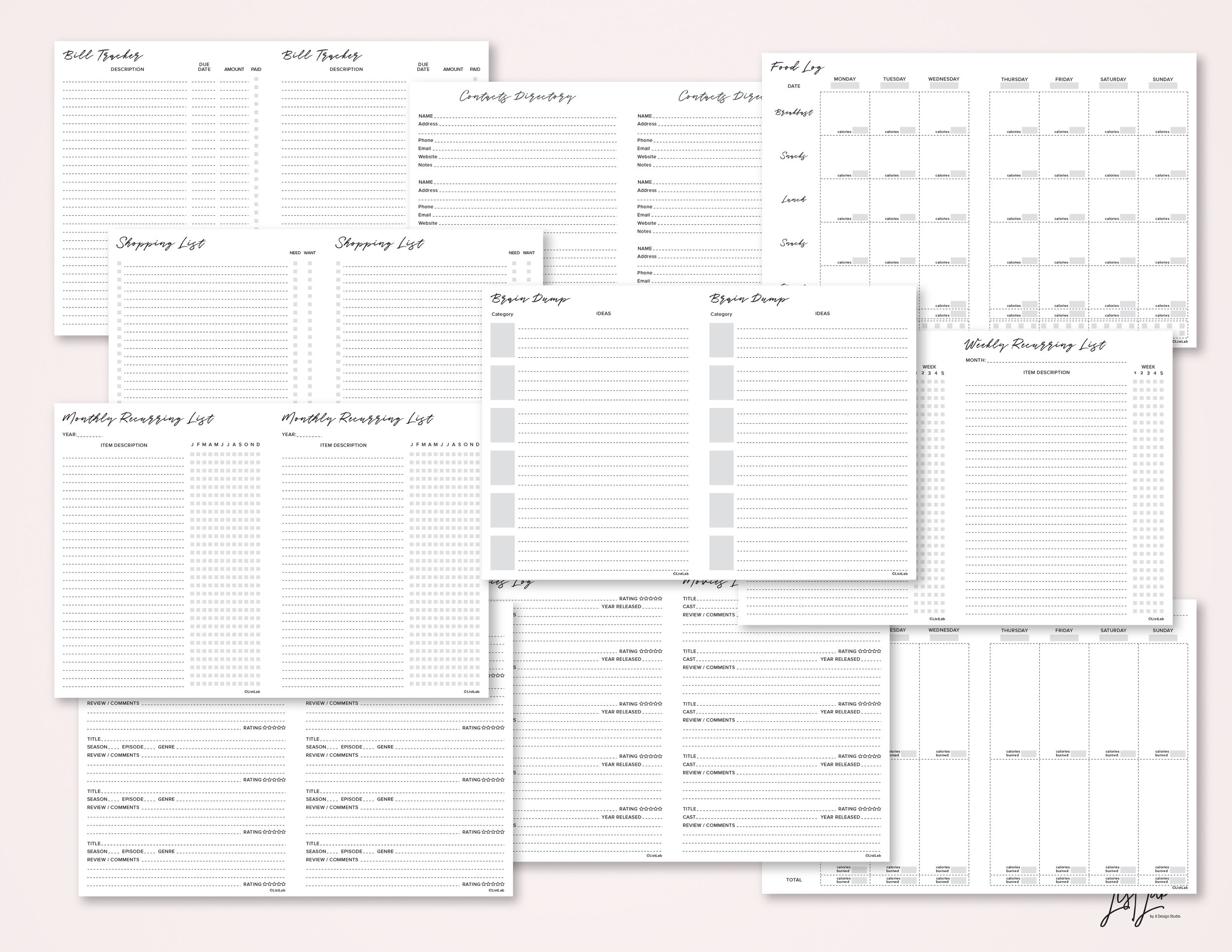Select YEAR: field on right Monthly Recurring page
Image resolution: width=1232 pixels, height=952 pixels.
click(302, 434)
